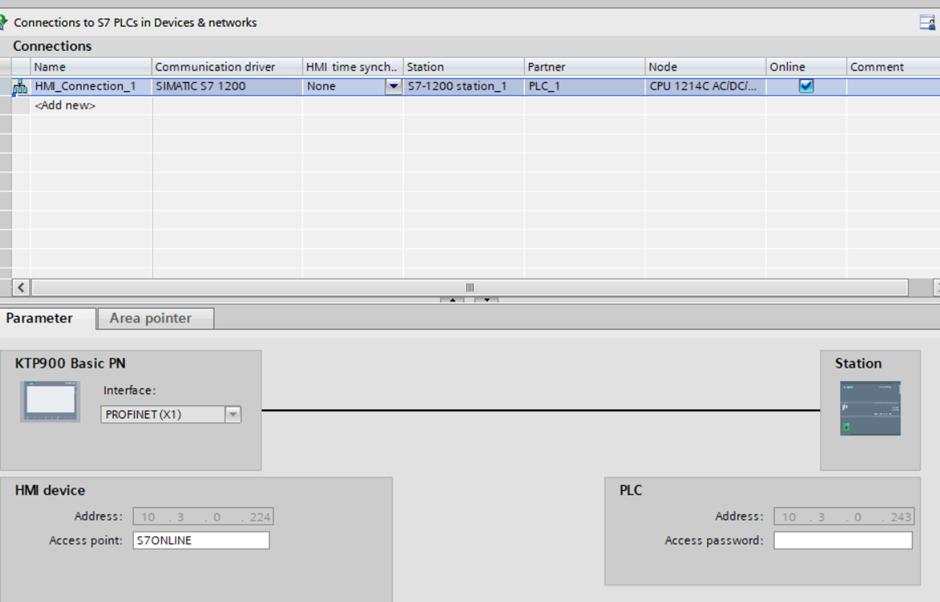The image size is (940, 602).
Task: Click the Comment column header
Action: point(893,67)
